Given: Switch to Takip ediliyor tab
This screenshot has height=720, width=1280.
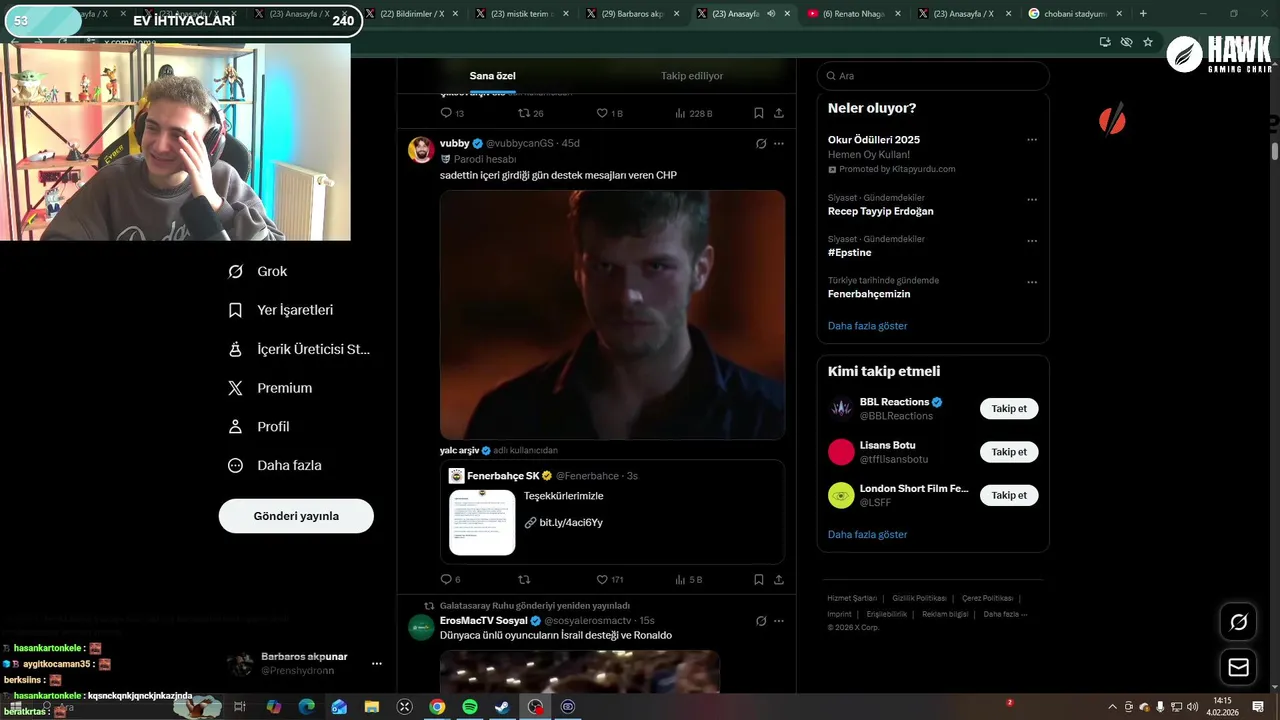Looking at the screenshot, I should pos(692,76).
